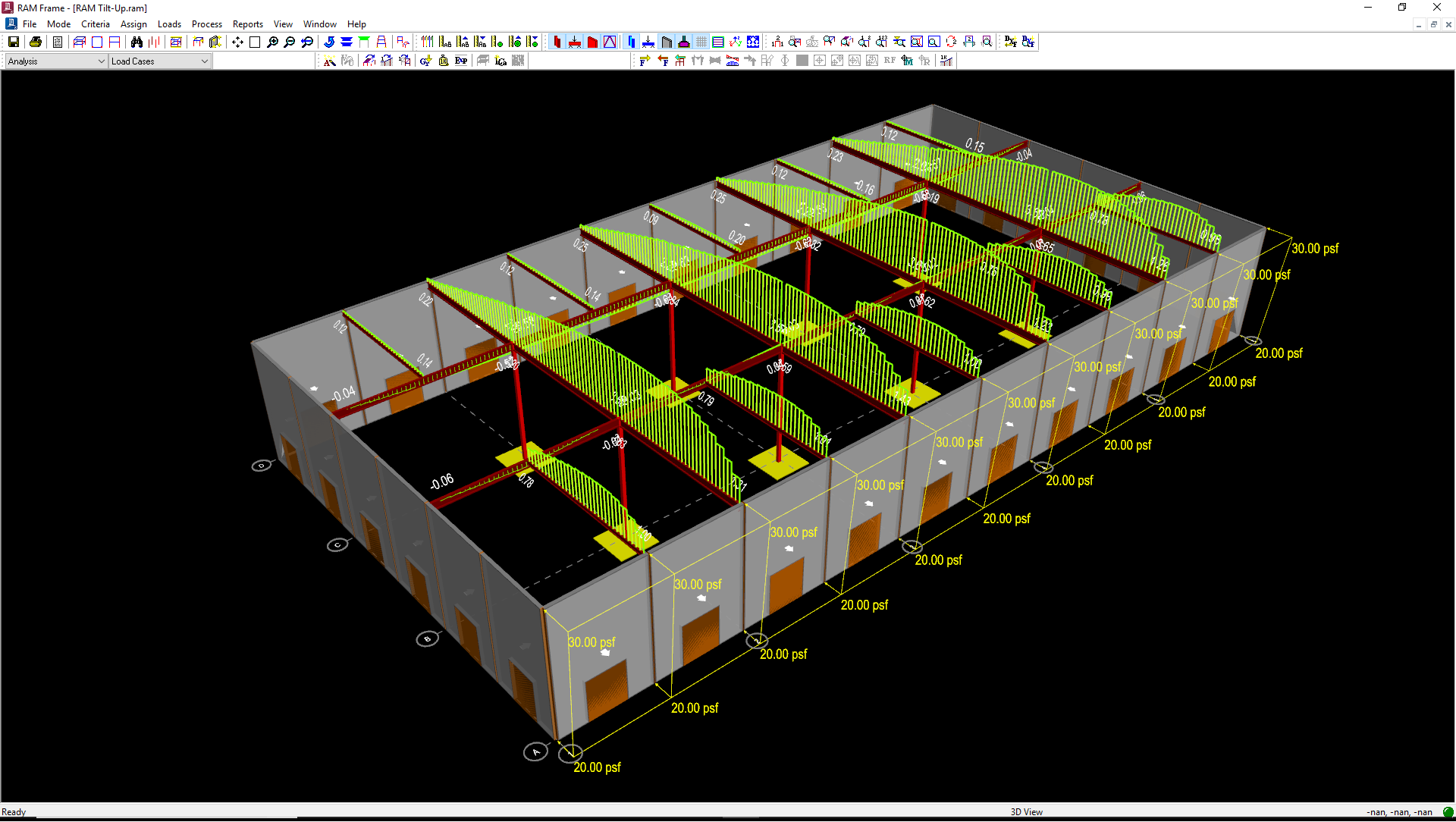Open the Process menu
Screen dimensions: 1456x822
(x=207, y=24)
